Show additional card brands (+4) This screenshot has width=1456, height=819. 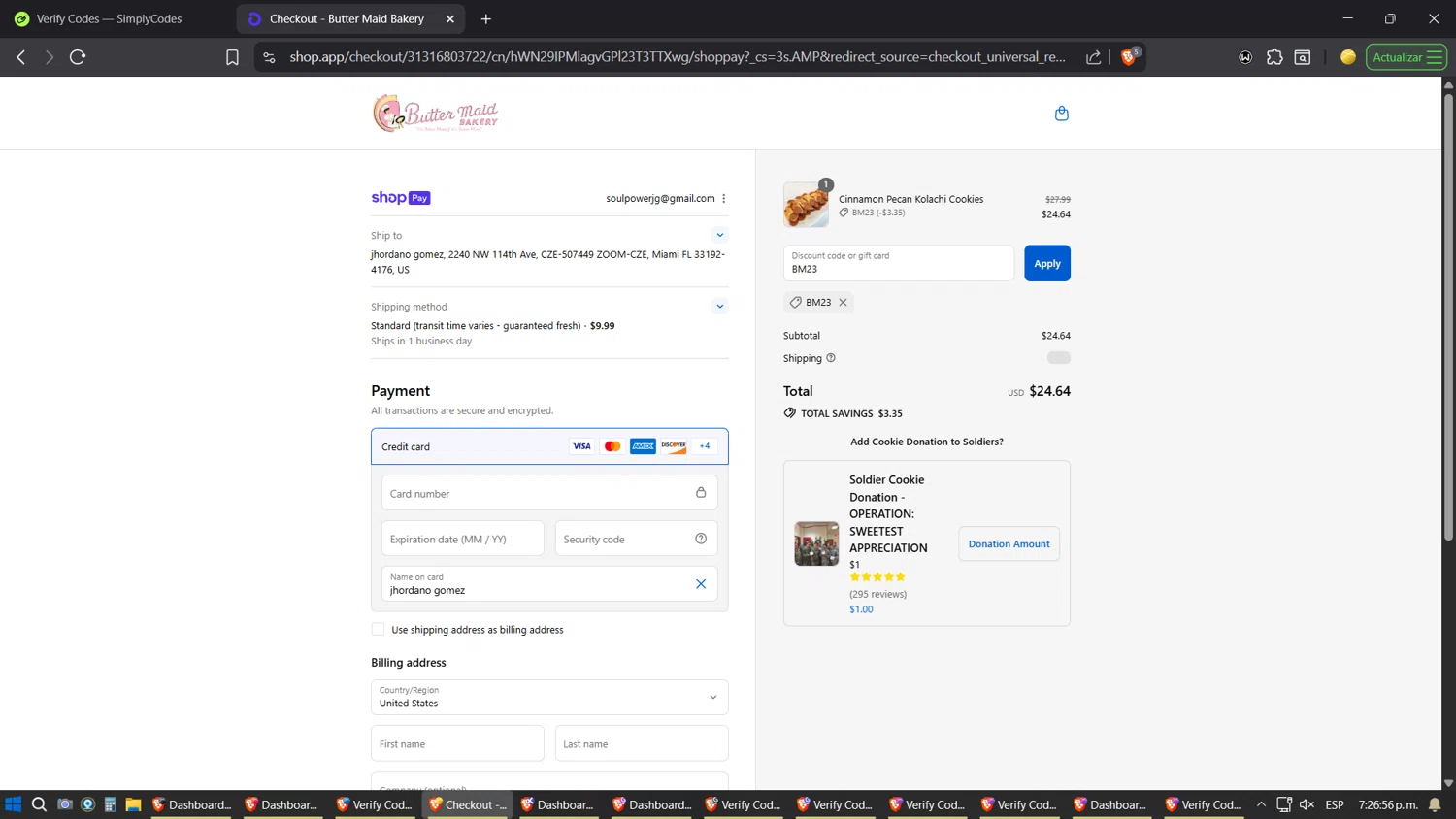[x=705, y=446]
